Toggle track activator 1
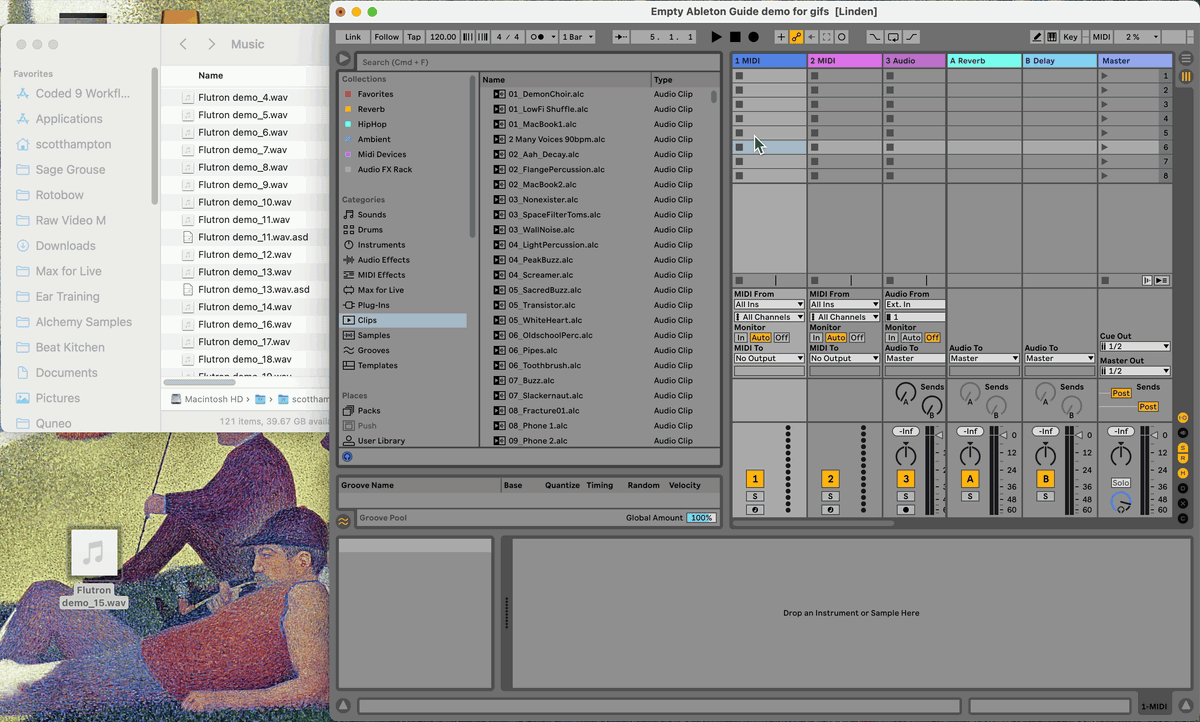Viewport: 1200px width, 722px height. [x=755, y=479]
